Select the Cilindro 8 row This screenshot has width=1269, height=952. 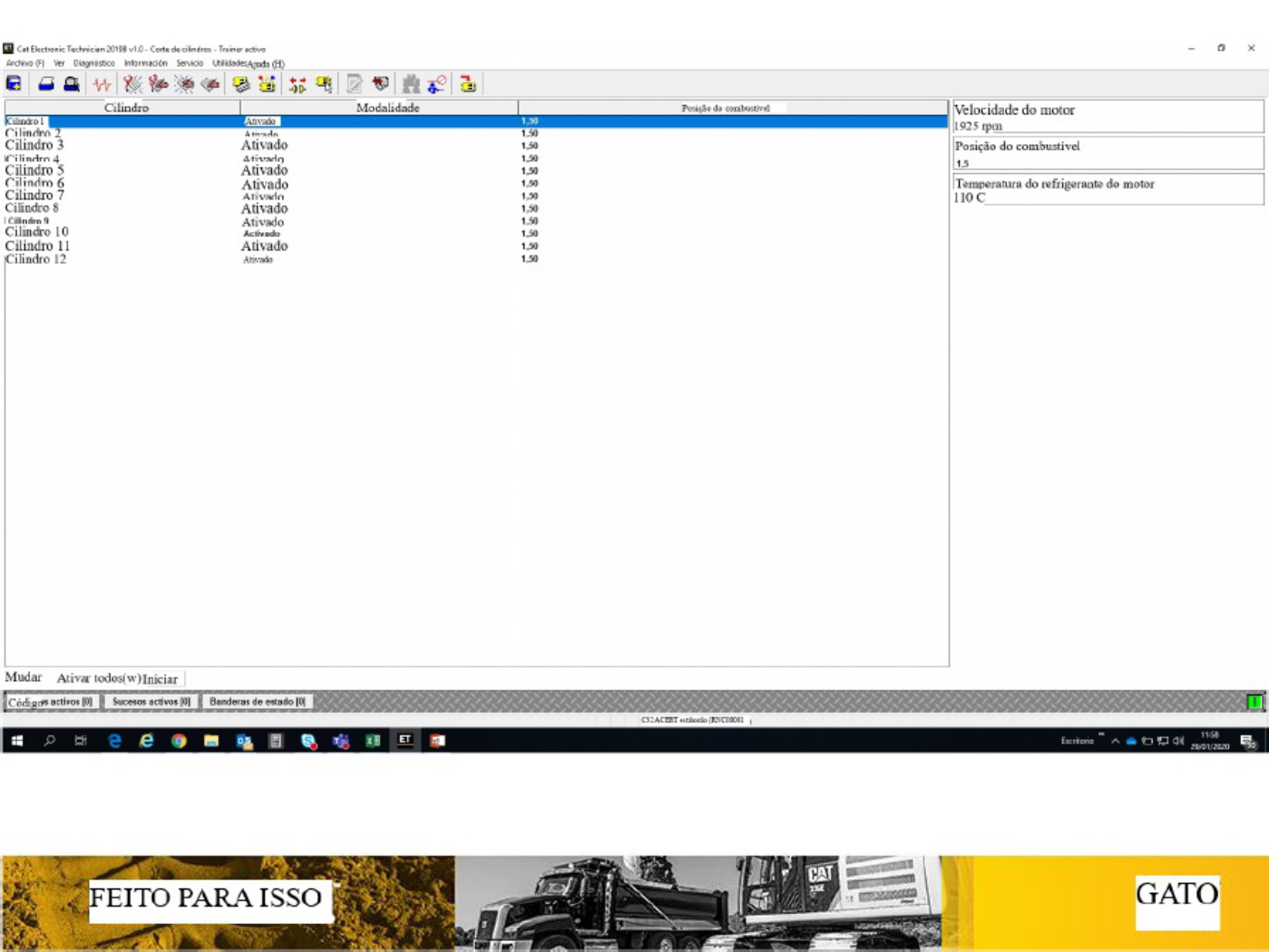click(476, 209)
